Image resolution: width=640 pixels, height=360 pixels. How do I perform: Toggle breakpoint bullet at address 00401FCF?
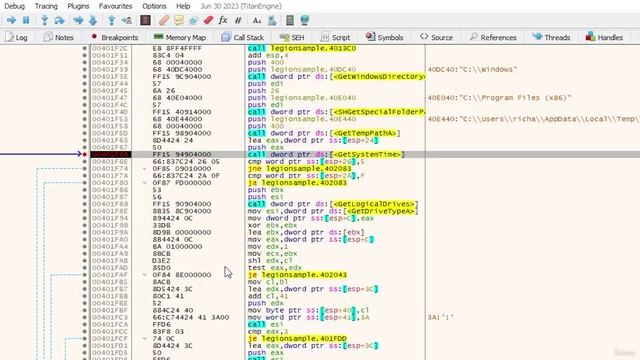coord(84,338)
